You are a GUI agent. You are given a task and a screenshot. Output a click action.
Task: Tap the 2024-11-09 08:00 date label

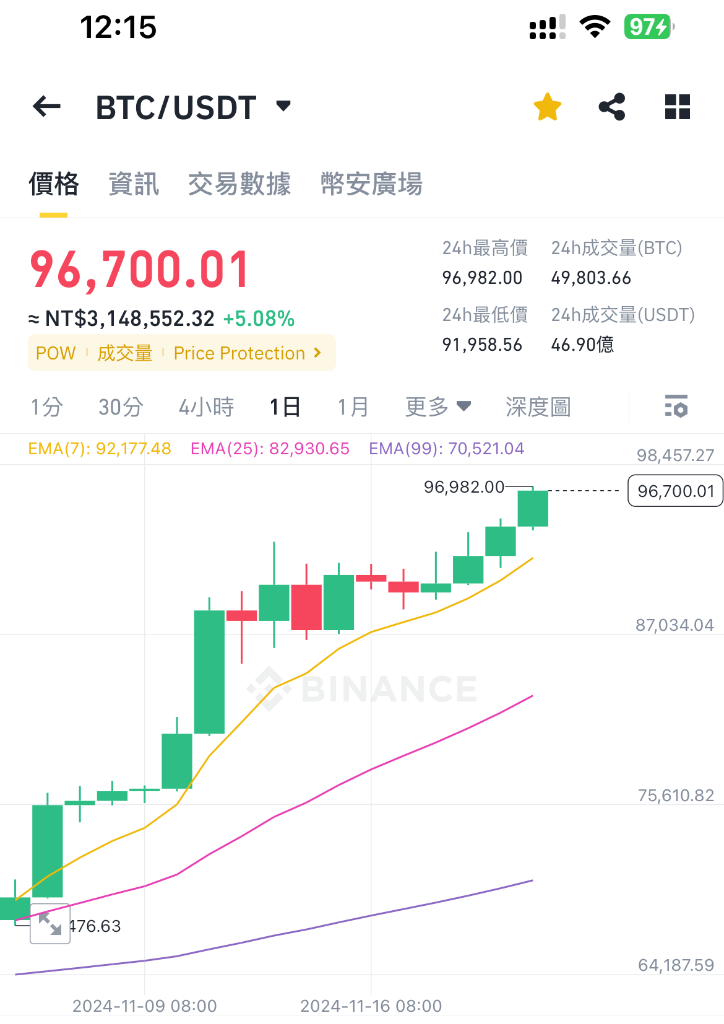(x=144, y=1006)
